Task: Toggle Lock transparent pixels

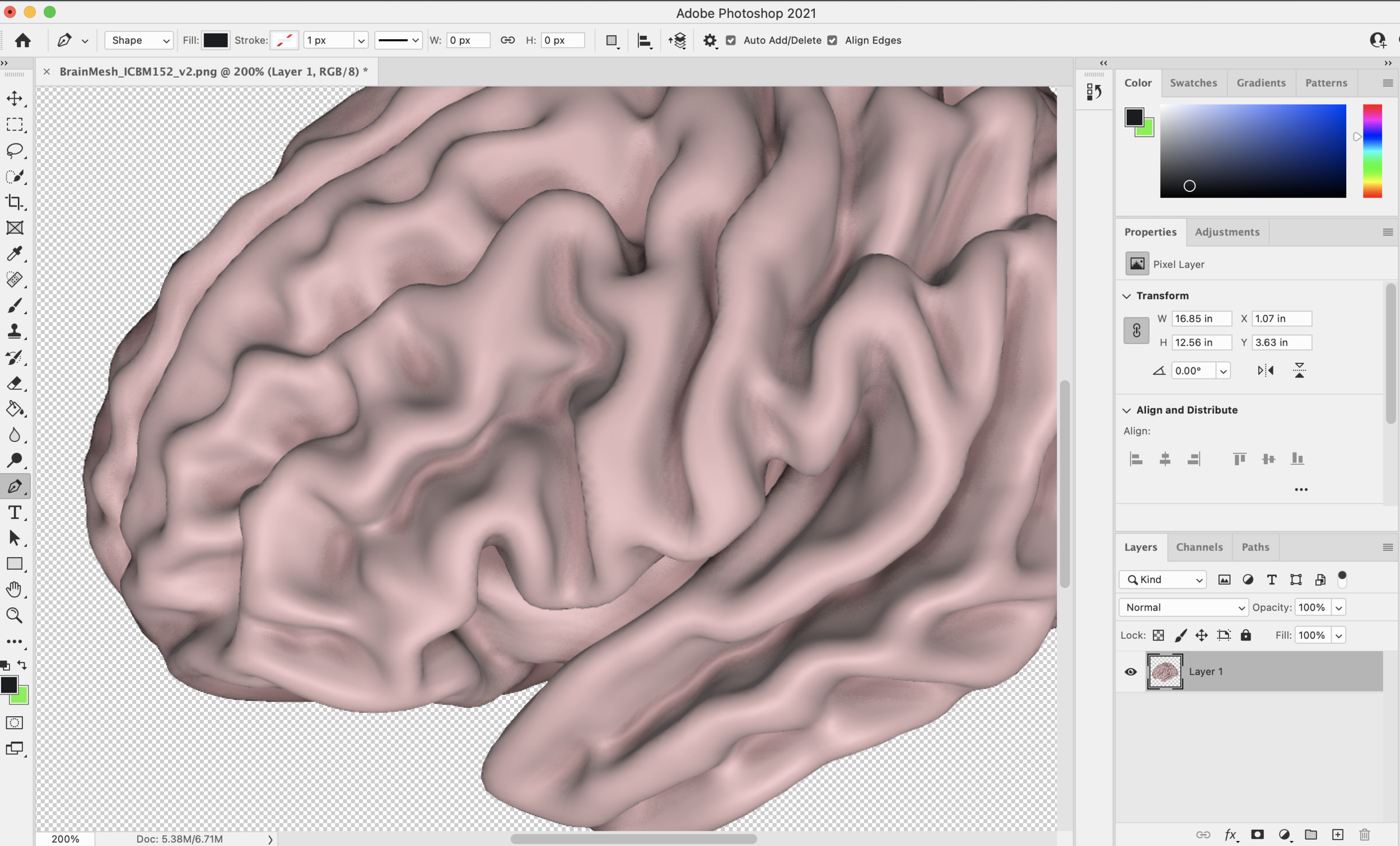Action: [1158, 635]
